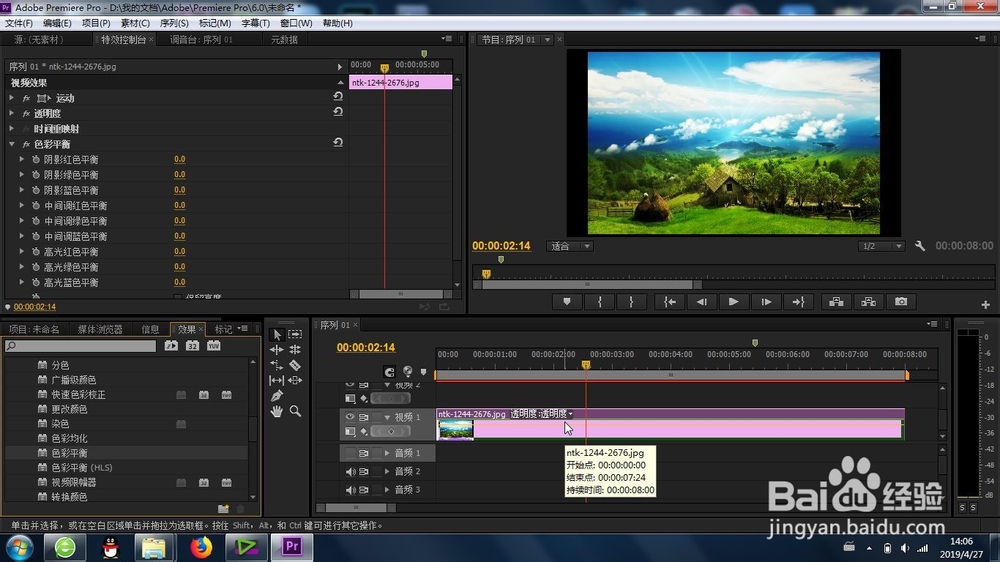The image size is (1000, 562).
Task: Select the Pen tool
Action: tap(277, 396)
